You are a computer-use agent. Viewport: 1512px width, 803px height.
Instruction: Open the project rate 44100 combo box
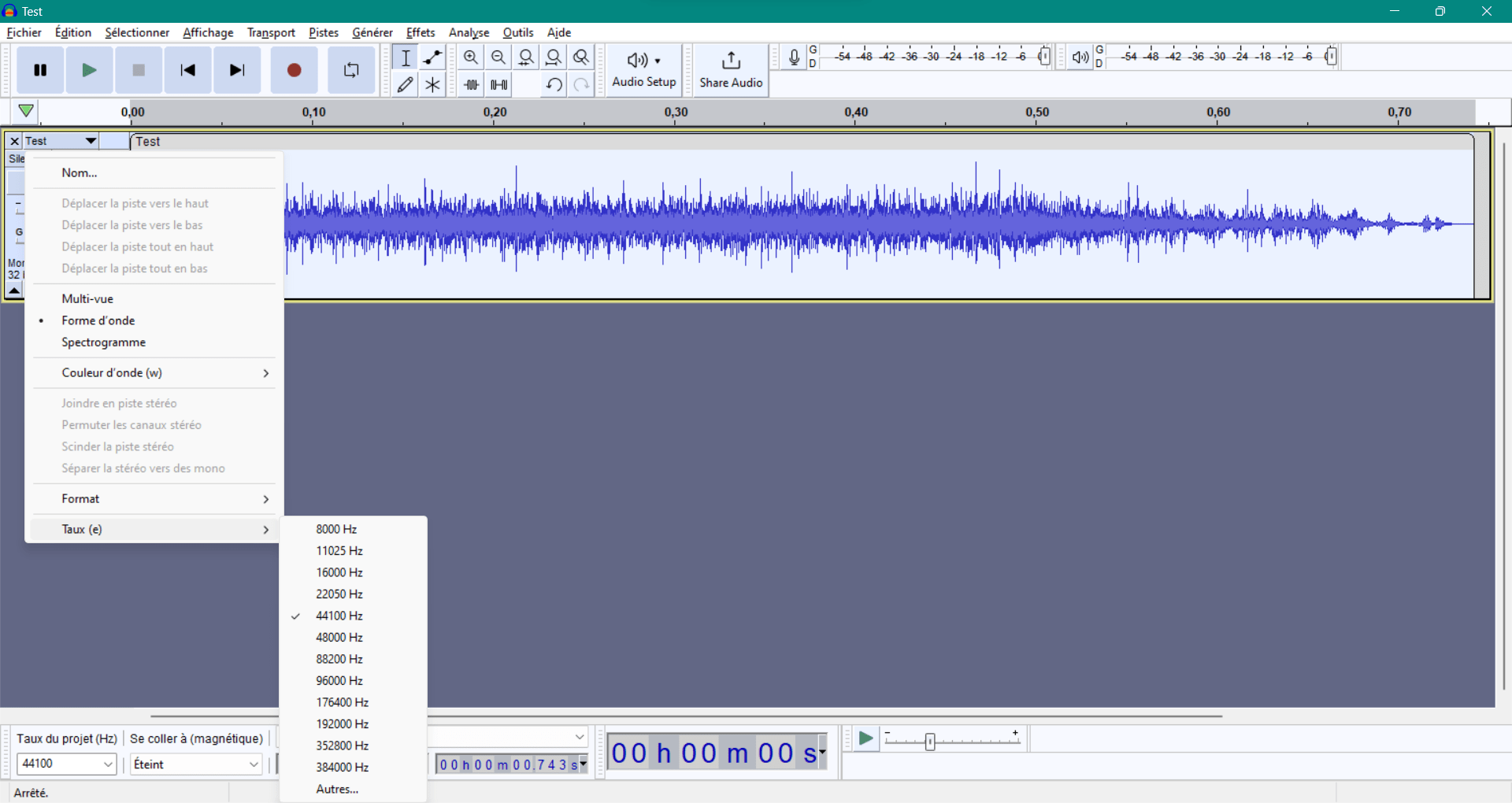[x=67, y=764]
